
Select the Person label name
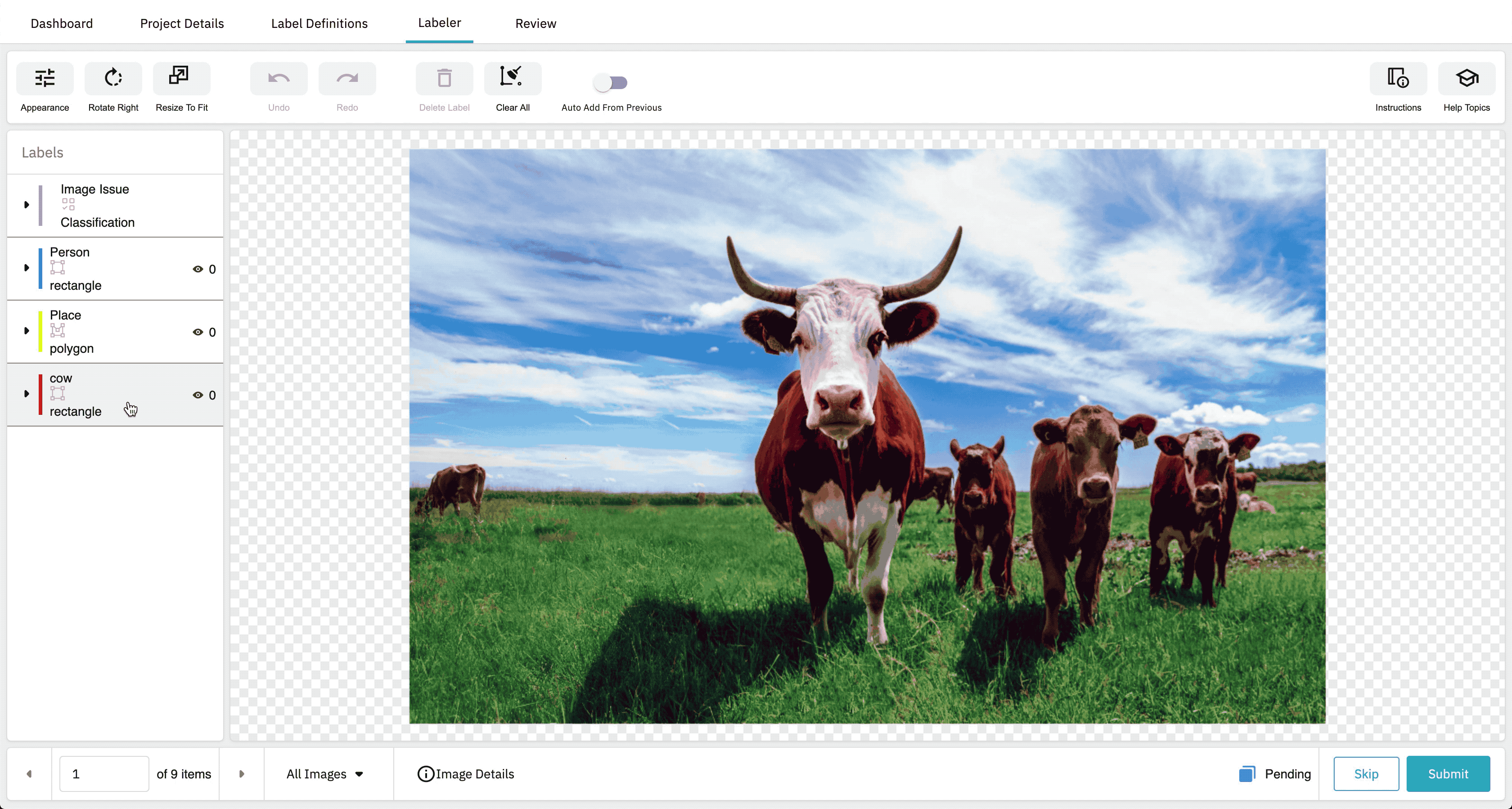coord(70,252)
